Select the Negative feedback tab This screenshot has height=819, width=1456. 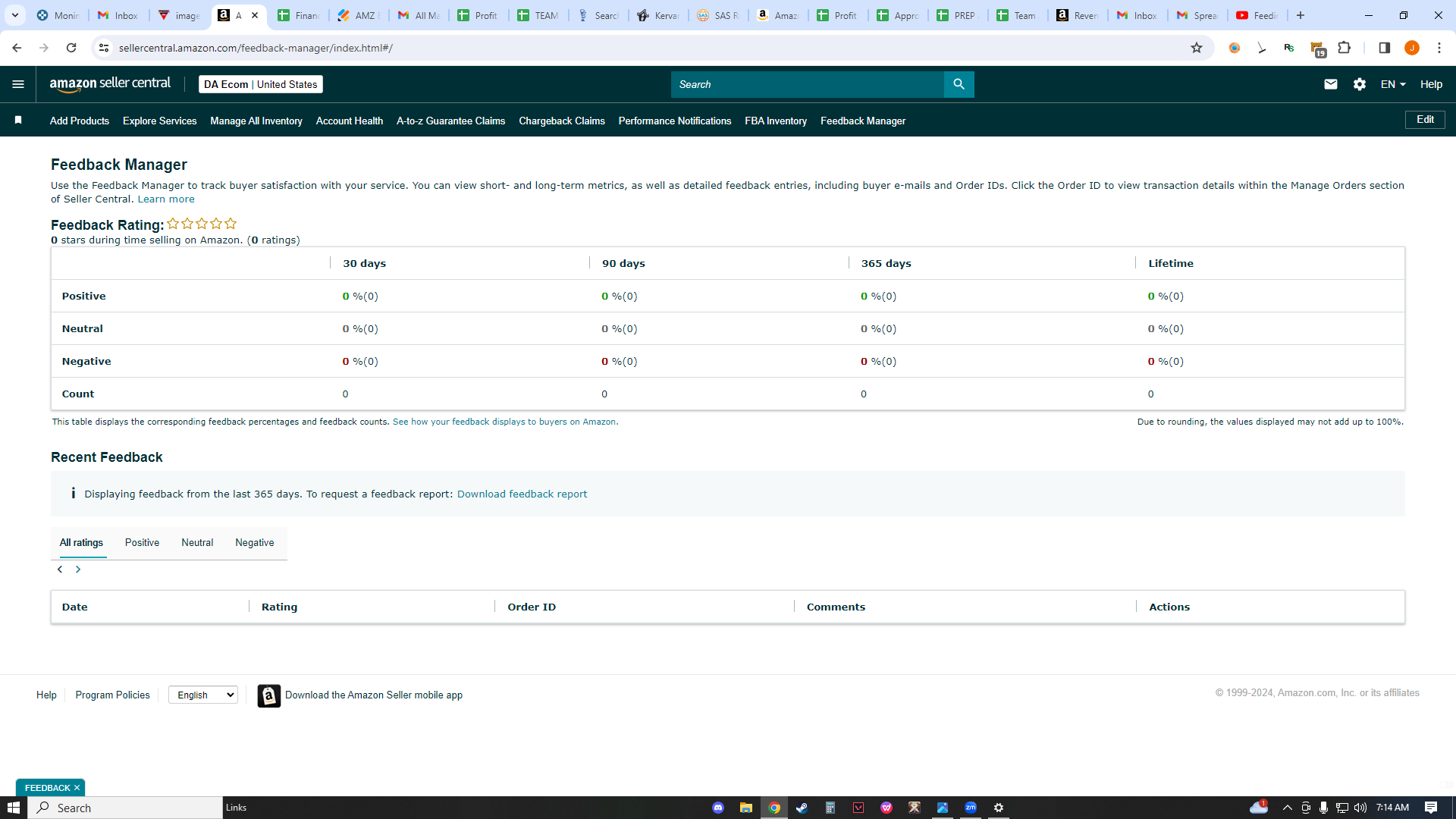(255, 543)
